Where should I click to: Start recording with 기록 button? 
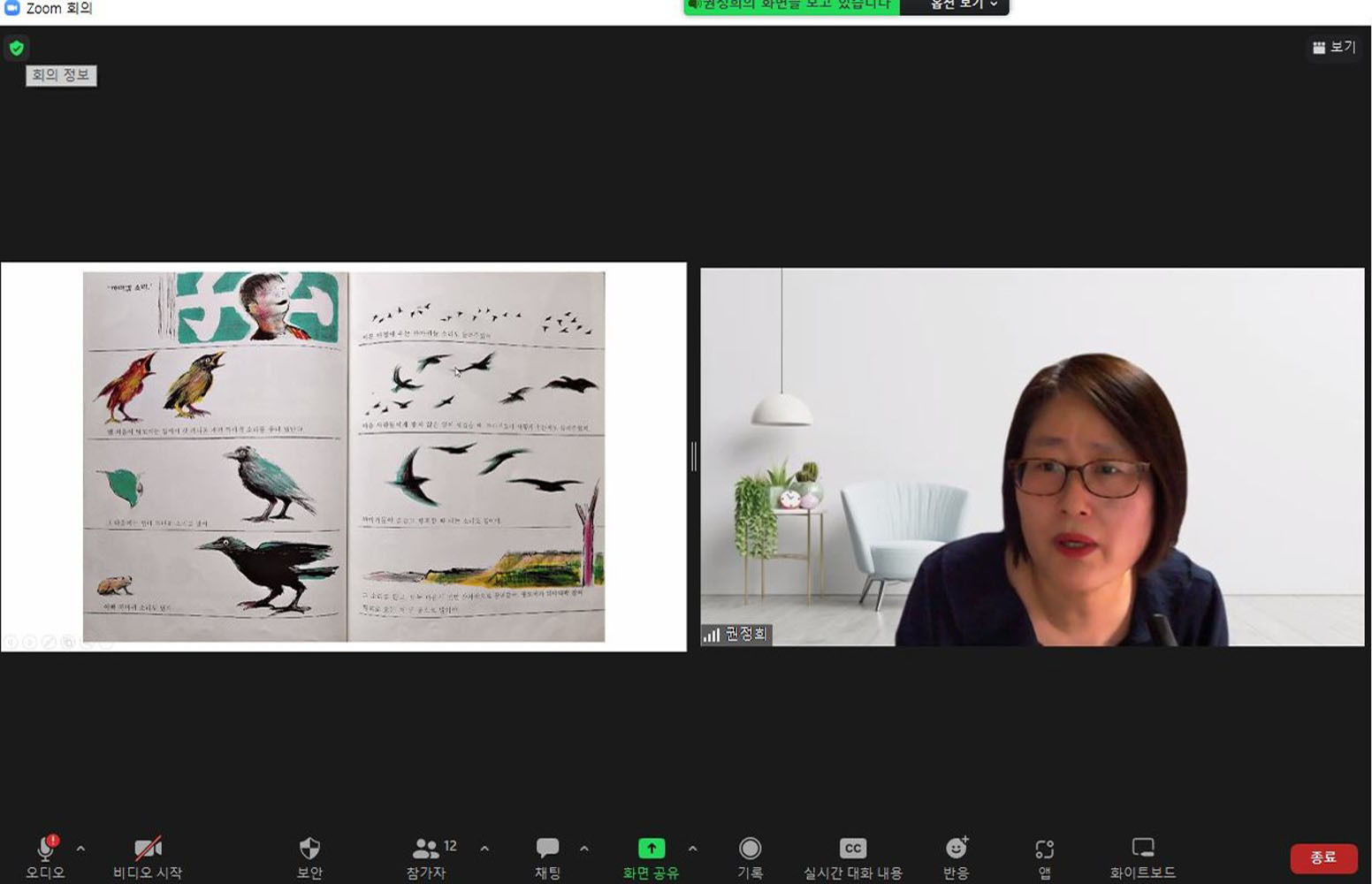pyautogui.click(x=750, y=857)
